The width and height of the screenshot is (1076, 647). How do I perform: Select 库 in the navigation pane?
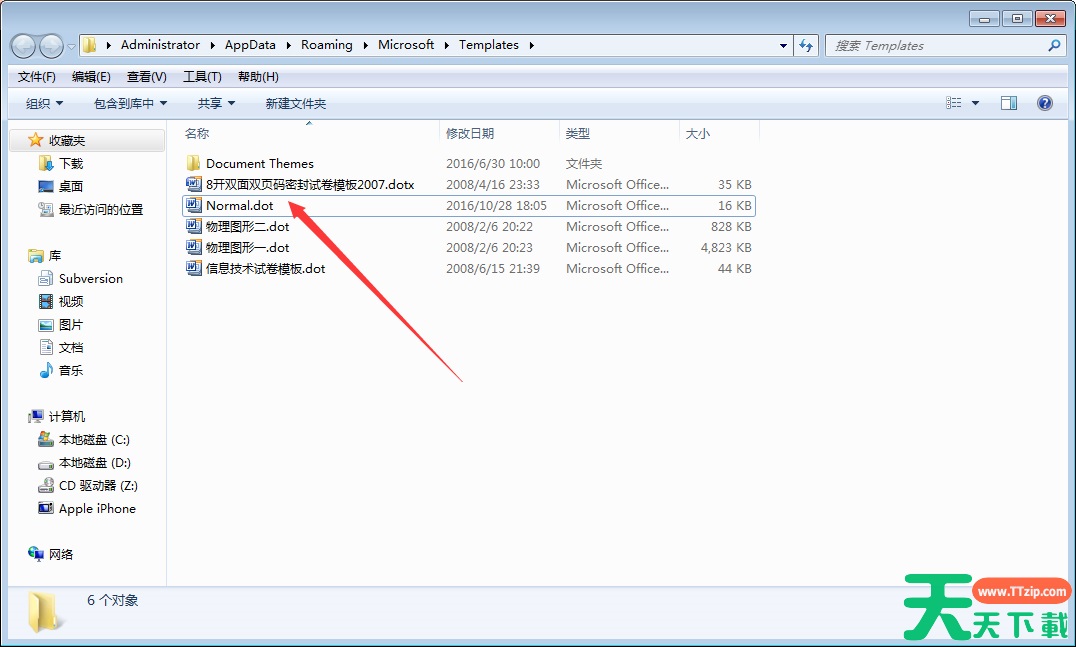(x=55, y=255)
